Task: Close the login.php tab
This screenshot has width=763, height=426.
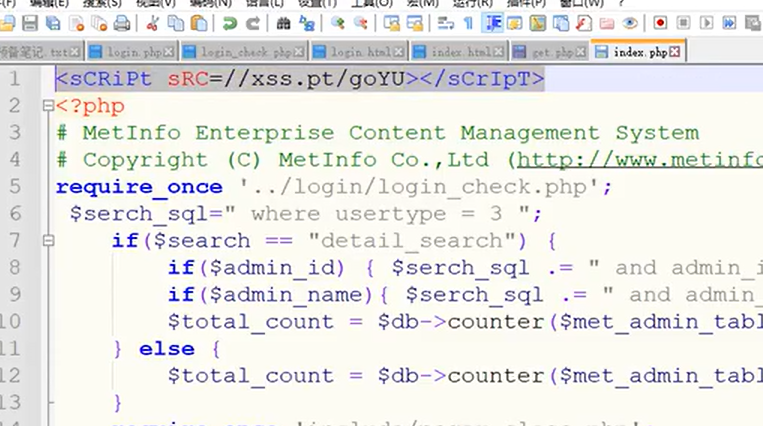Action: pos(168,52)
